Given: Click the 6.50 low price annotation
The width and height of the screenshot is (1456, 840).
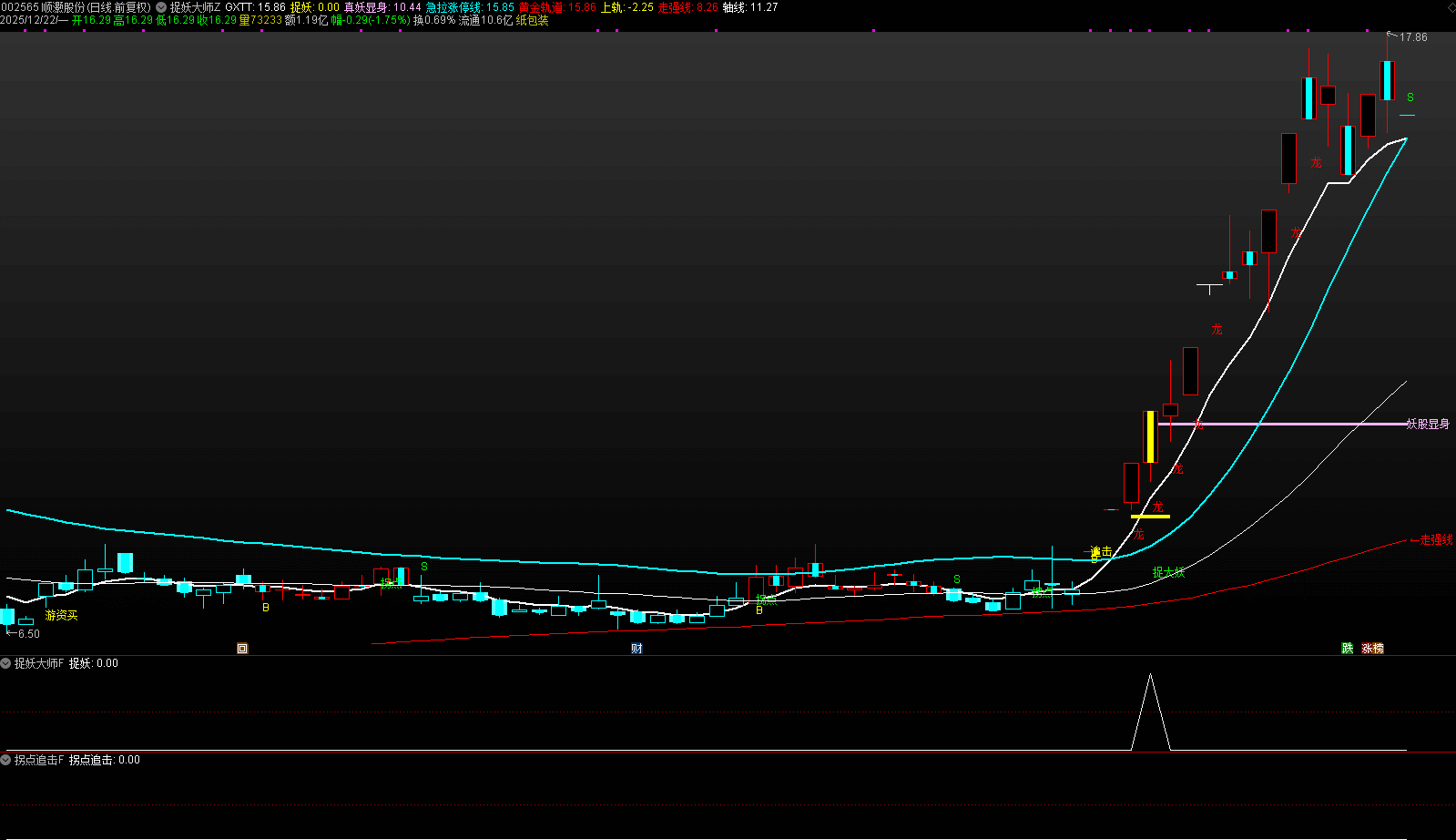Looking at the screenshot, I should (28, 634).
